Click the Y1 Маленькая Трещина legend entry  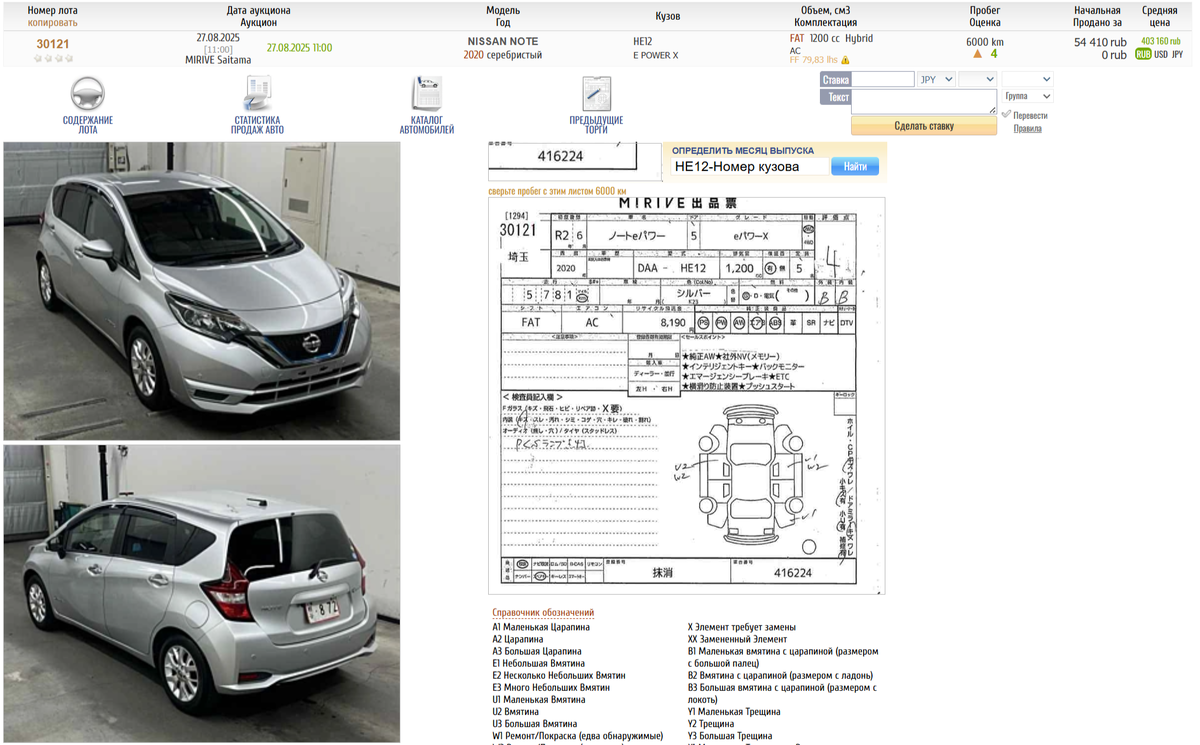[734, 712]
